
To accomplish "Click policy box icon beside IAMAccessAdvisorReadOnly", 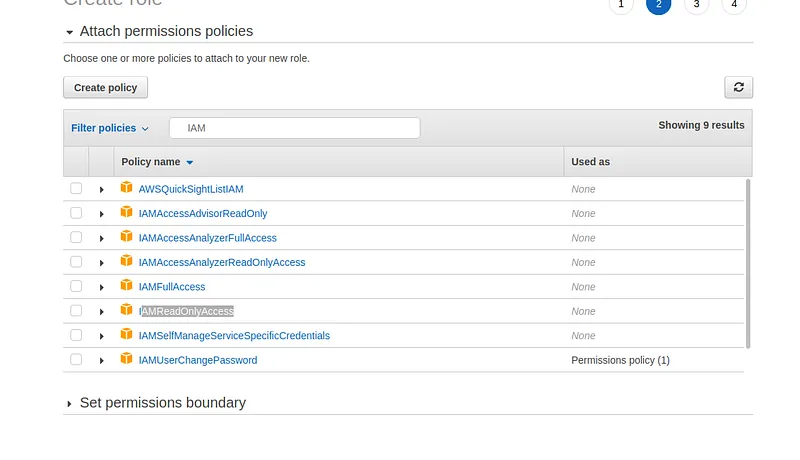I will click(x=126, y=212).
